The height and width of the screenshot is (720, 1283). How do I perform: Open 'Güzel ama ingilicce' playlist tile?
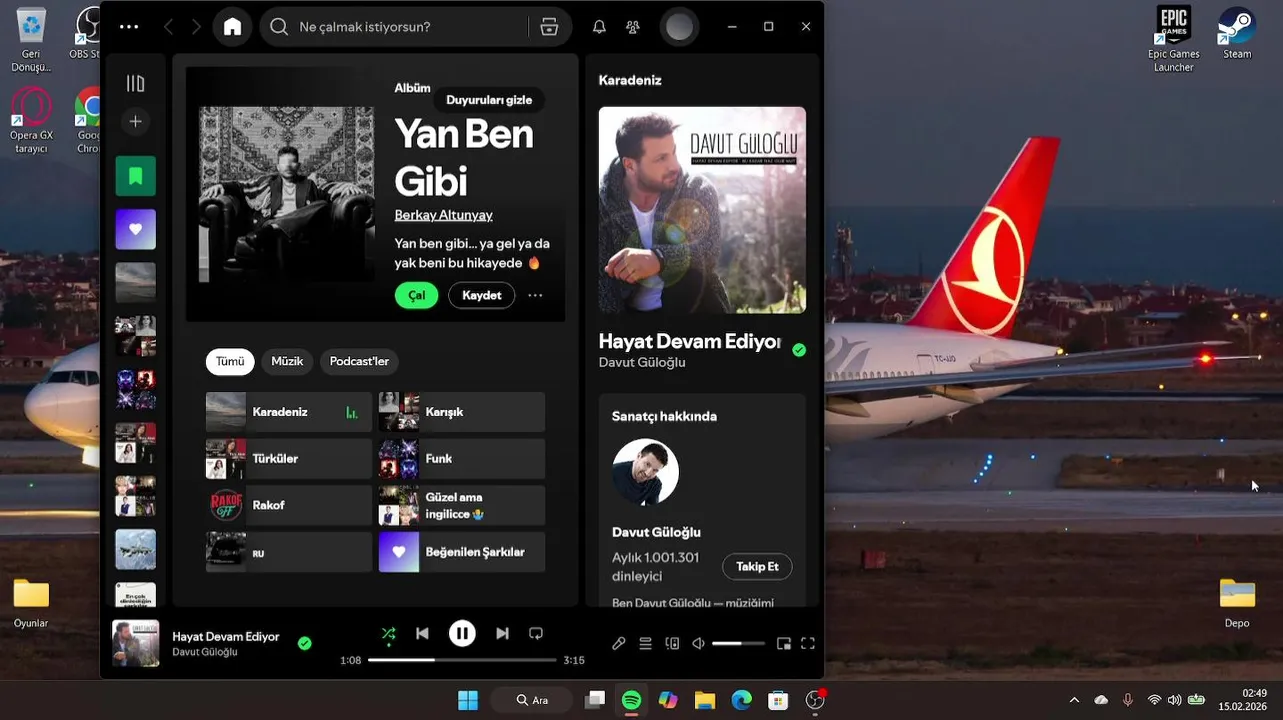click(x=462, y=505)
